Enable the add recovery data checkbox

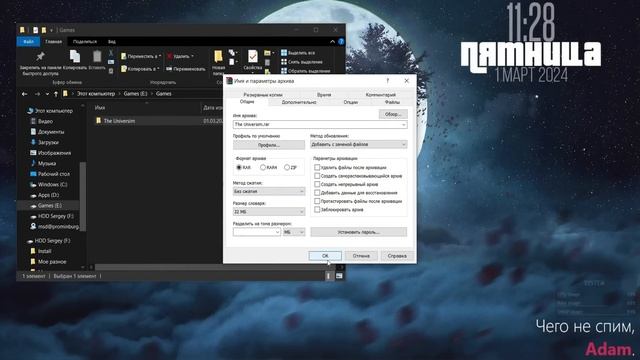317,193
